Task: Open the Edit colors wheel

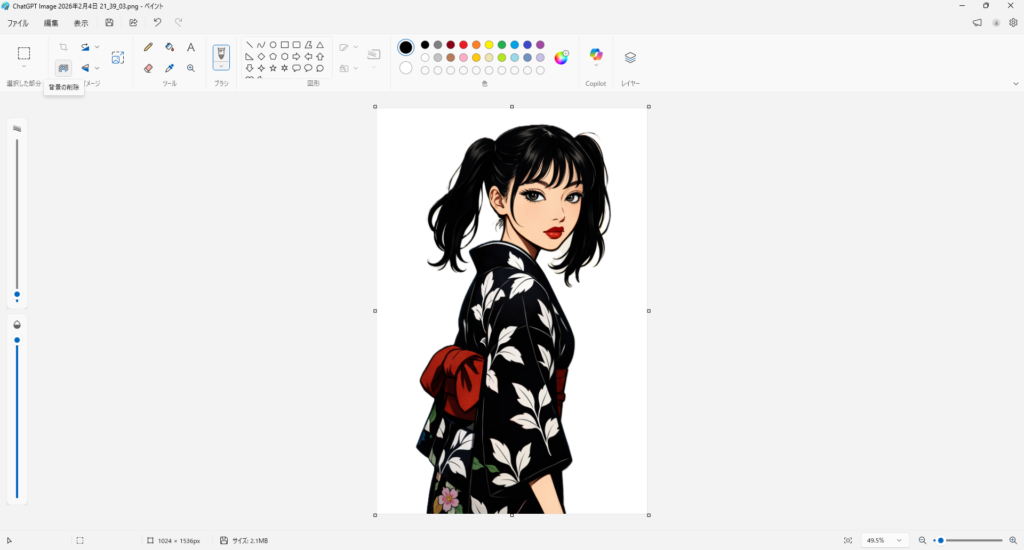Action: (x=561, y=57)
